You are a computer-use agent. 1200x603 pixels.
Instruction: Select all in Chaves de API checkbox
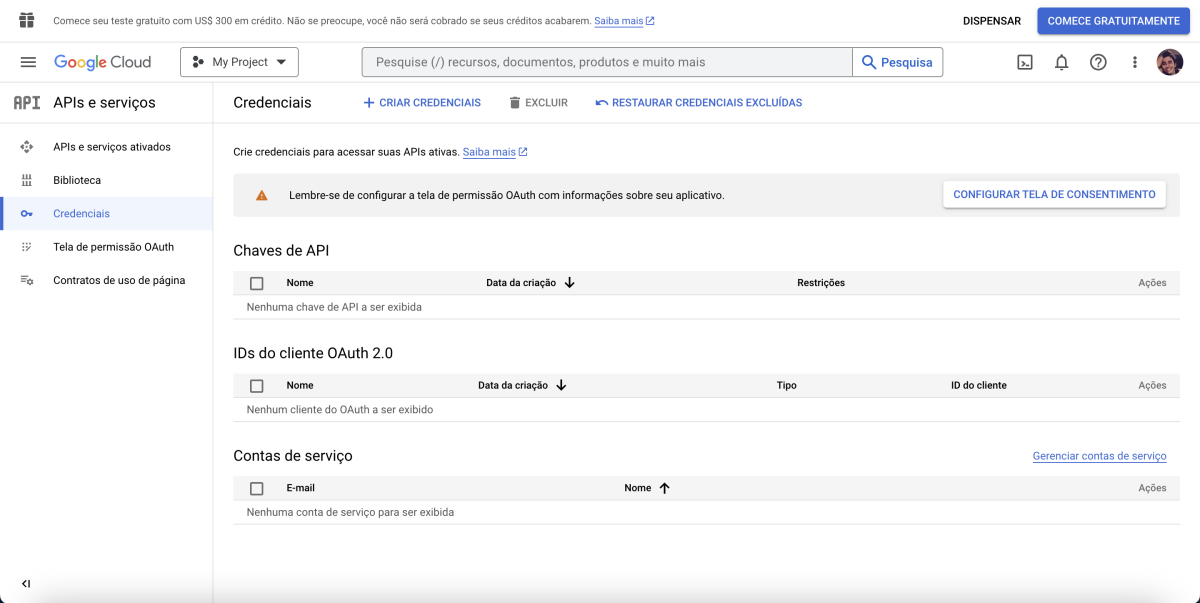coord(257,283)
